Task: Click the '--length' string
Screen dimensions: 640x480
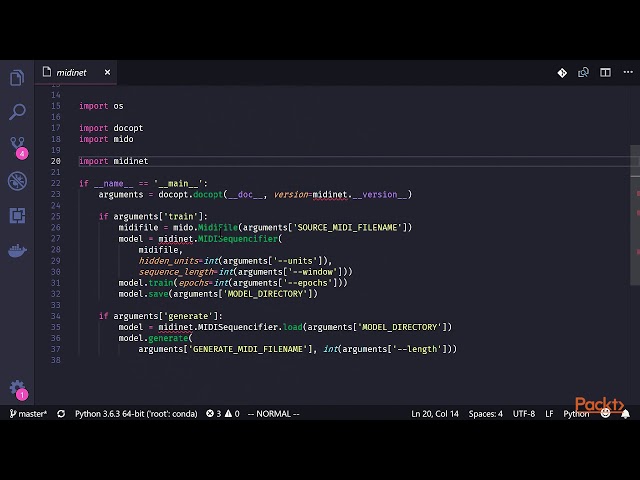Action: (x=415, y=349)
